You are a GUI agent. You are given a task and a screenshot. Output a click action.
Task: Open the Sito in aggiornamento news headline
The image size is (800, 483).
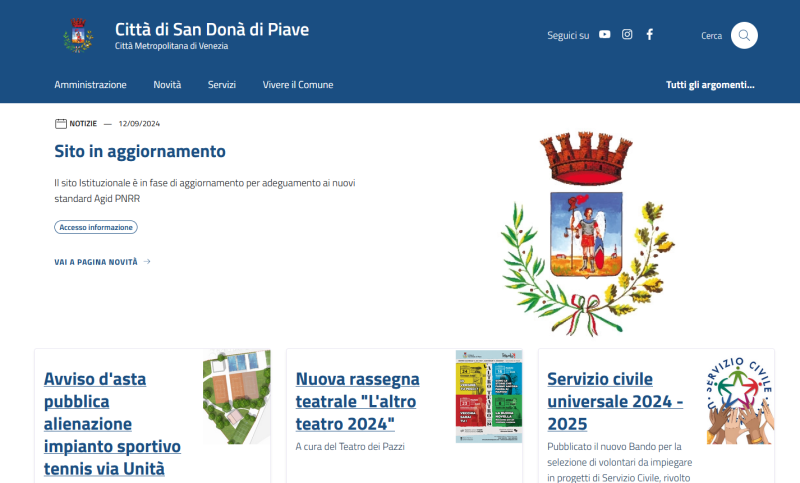pyautogui.click(x=140, y=151)
